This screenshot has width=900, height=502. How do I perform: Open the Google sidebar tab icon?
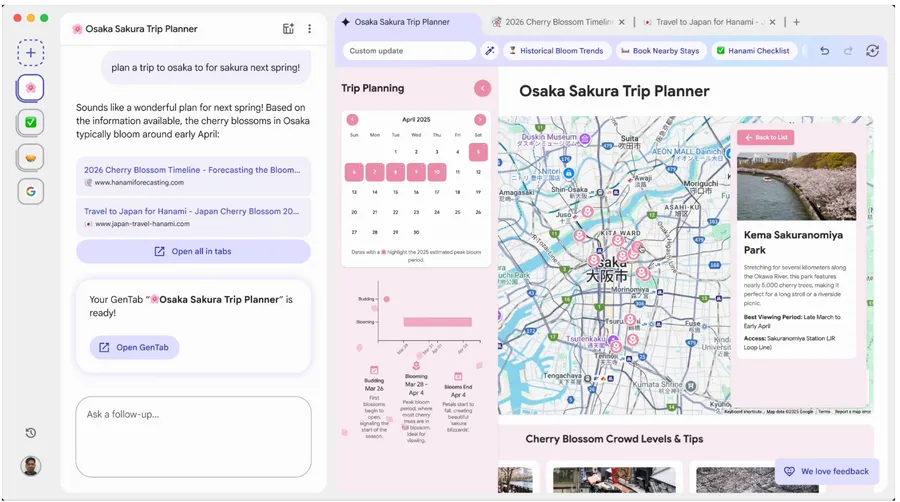coord(30,192)
